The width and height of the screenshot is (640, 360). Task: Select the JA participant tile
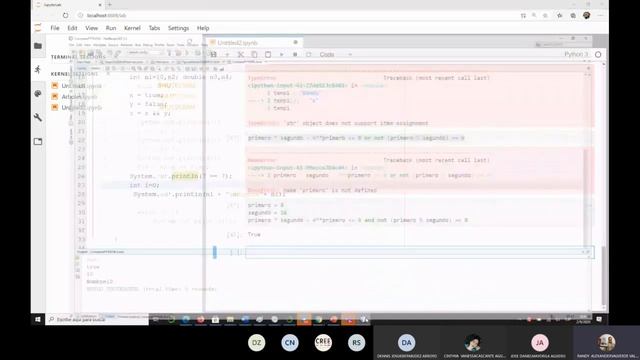point(540,343)
